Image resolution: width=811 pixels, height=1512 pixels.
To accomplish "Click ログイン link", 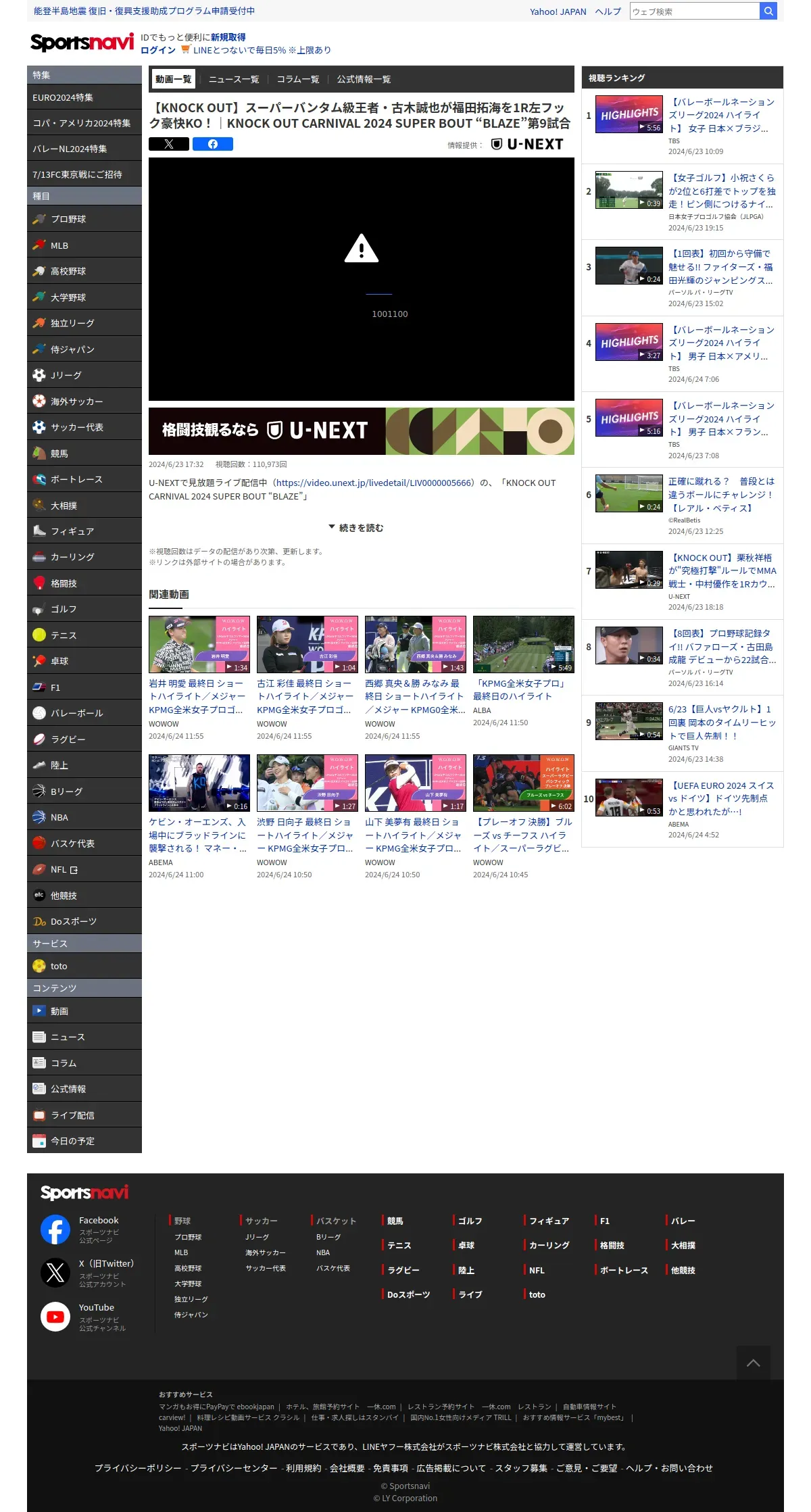I will 158,50.
